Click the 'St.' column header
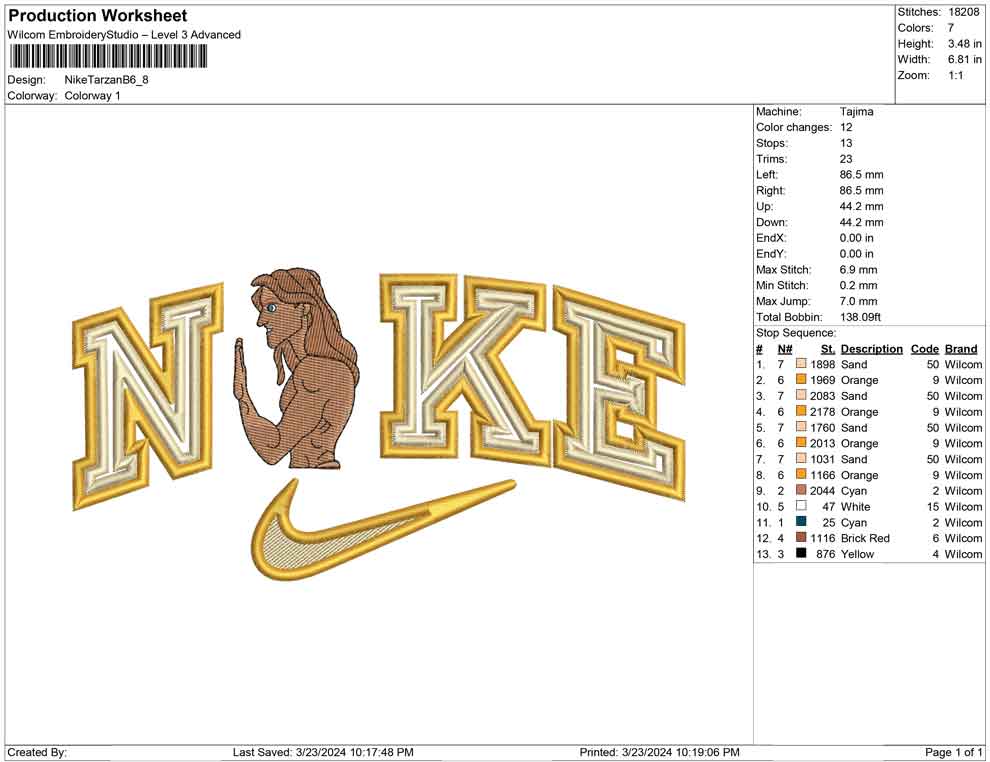990x762 pixels. [828, 349]
